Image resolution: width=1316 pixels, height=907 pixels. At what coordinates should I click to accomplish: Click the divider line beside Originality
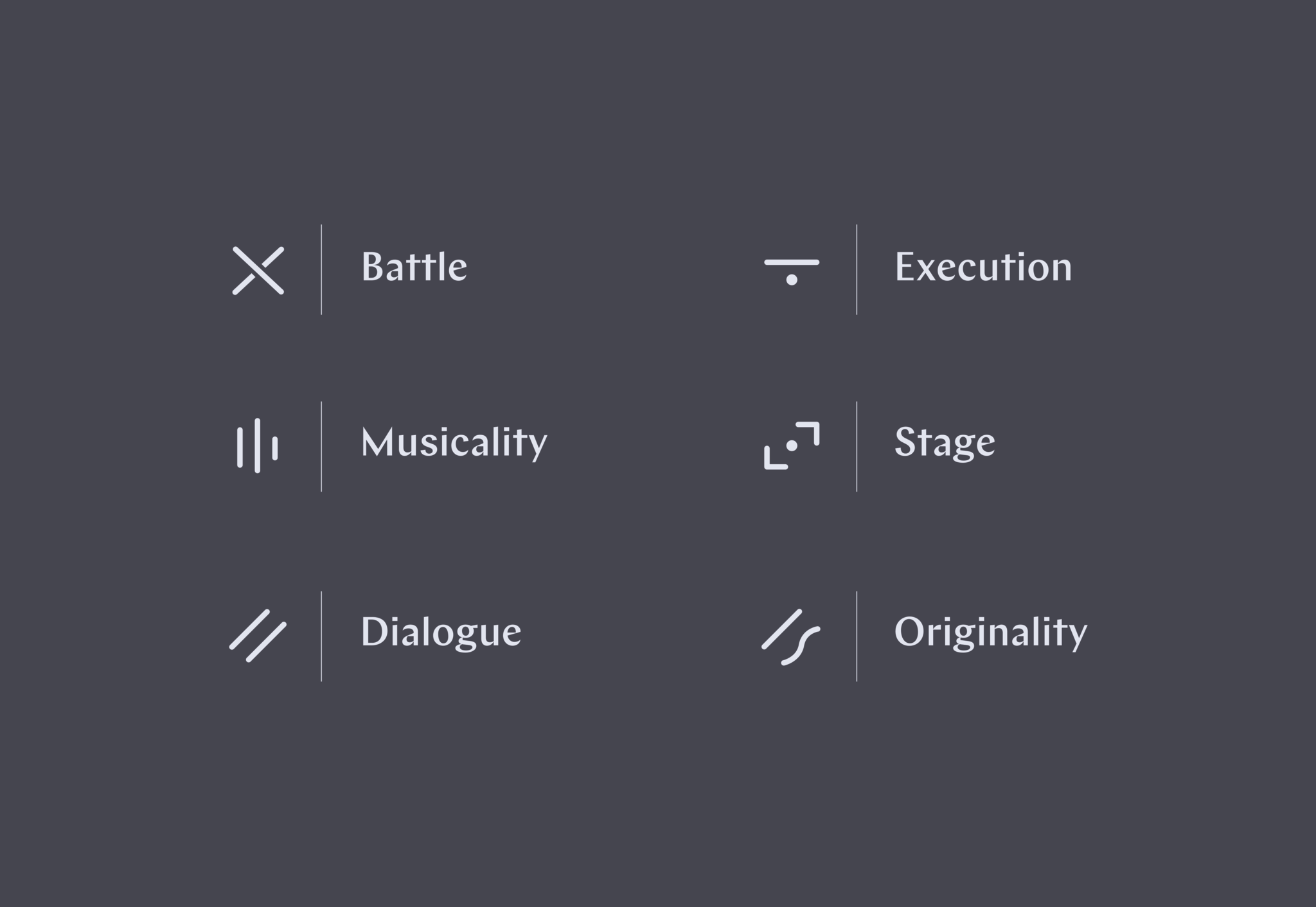(x=857, y=636)
